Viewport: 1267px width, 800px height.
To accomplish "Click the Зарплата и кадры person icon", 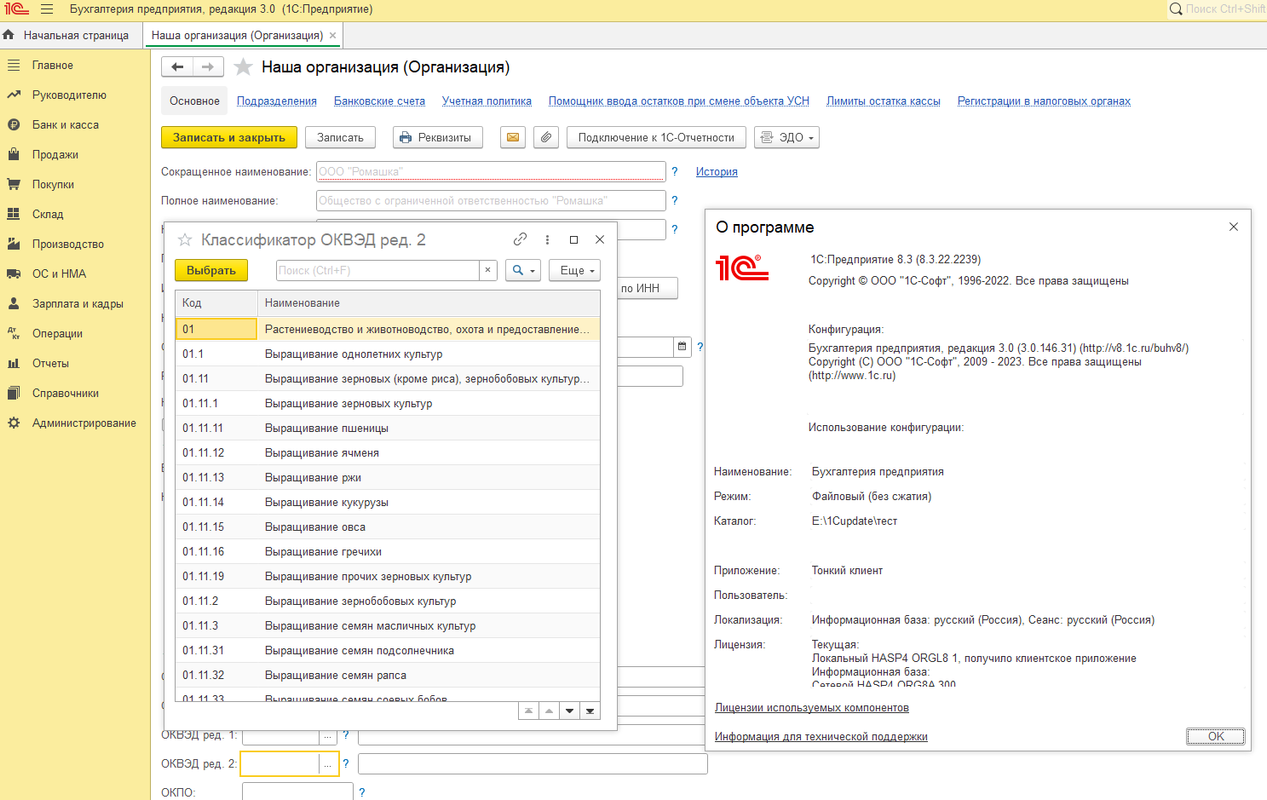I will (13, 304).
